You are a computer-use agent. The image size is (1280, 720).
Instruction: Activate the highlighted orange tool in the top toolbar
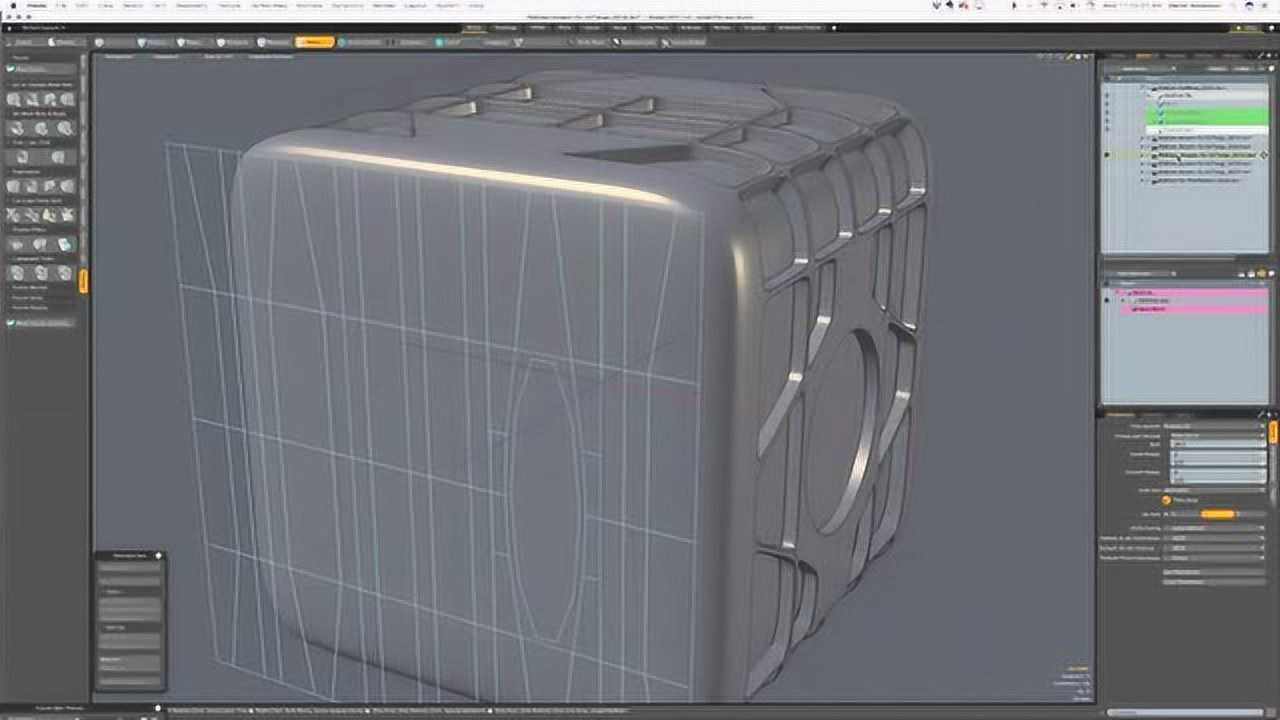coord(315,42)
